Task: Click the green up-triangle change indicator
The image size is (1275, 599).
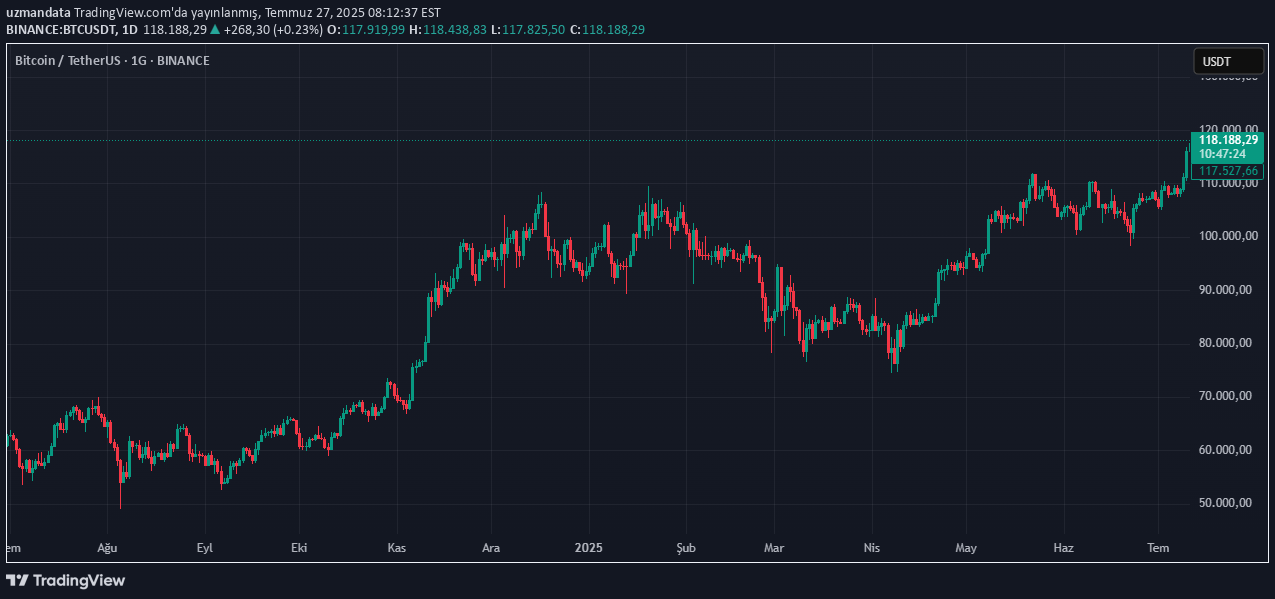Action: click(214, 29)
